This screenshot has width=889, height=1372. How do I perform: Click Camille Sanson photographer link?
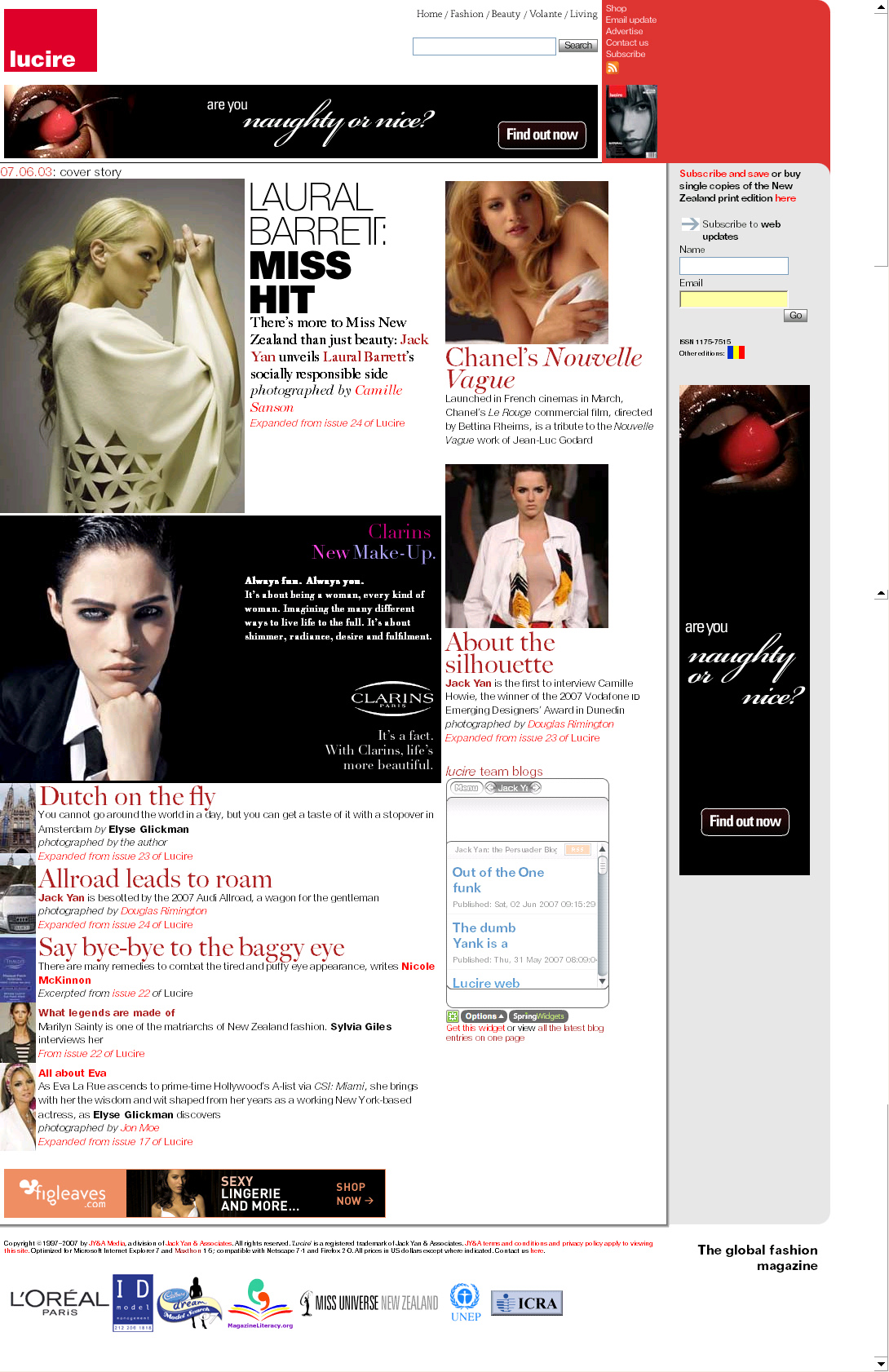point(326,399)
